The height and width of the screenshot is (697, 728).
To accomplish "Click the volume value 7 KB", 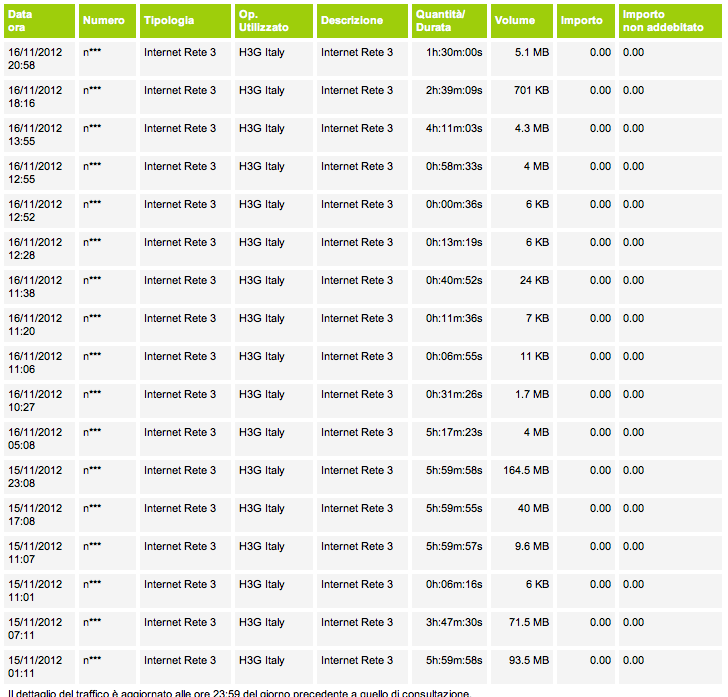I will click(537, 319).
